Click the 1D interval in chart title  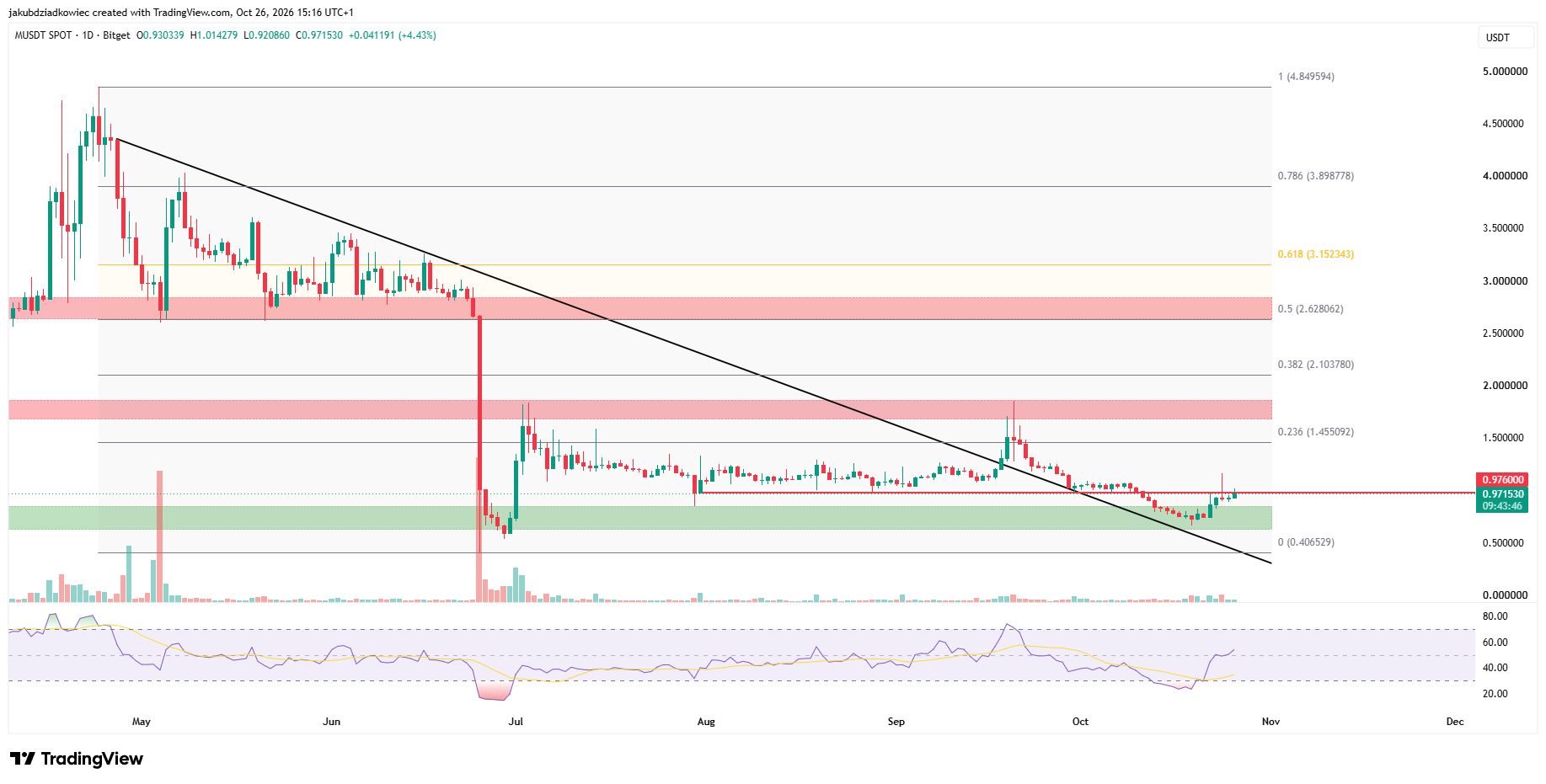tap(88, 35)
